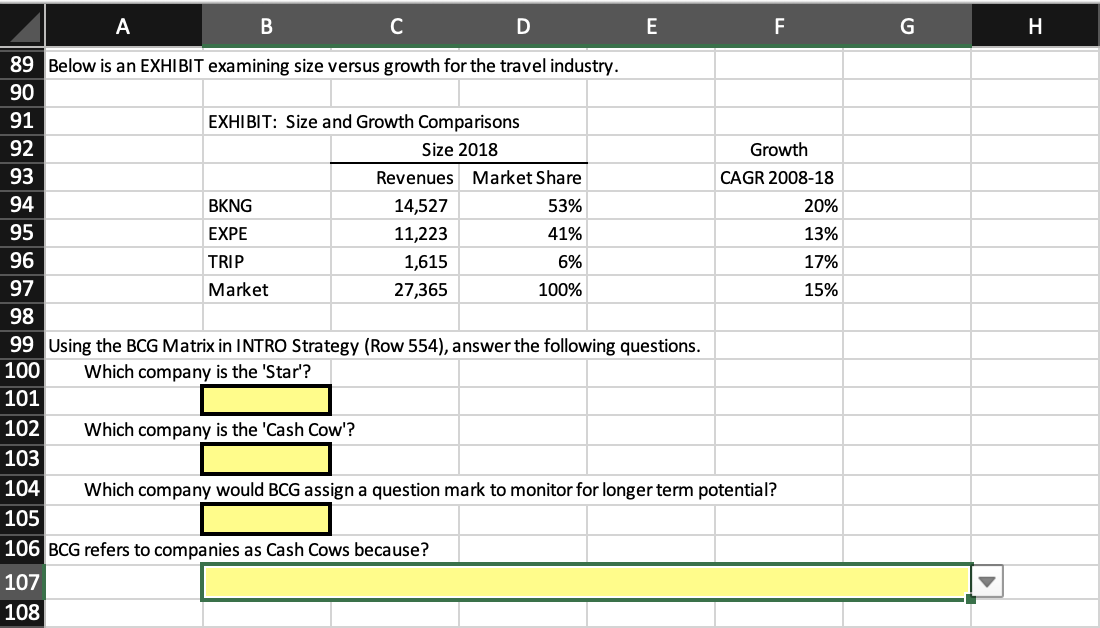Click revenue value 1,615

click(x=395, y=262)
